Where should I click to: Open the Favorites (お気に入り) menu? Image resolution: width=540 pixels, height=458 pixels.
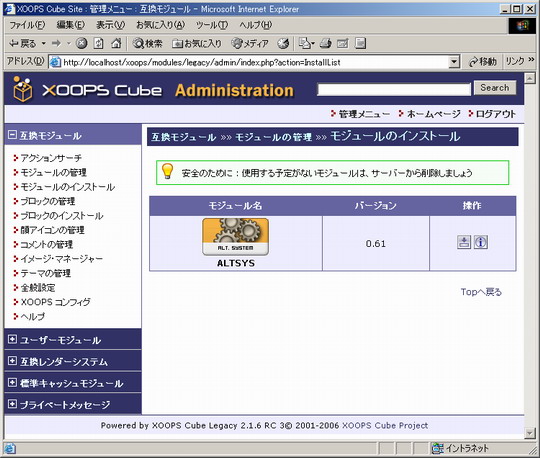160,25
